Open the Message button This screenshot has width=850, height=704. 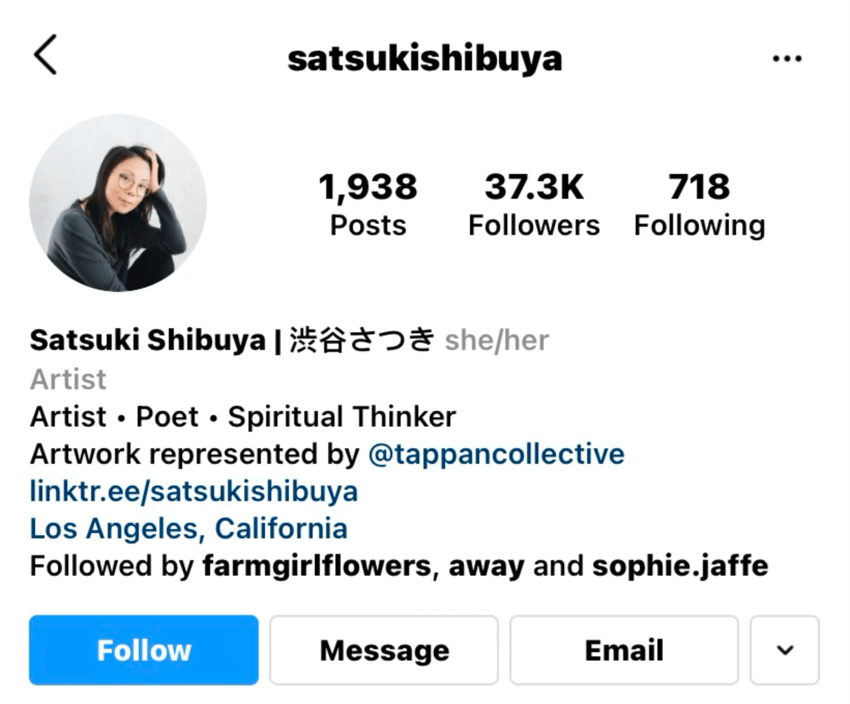click(x=384, y=650)
